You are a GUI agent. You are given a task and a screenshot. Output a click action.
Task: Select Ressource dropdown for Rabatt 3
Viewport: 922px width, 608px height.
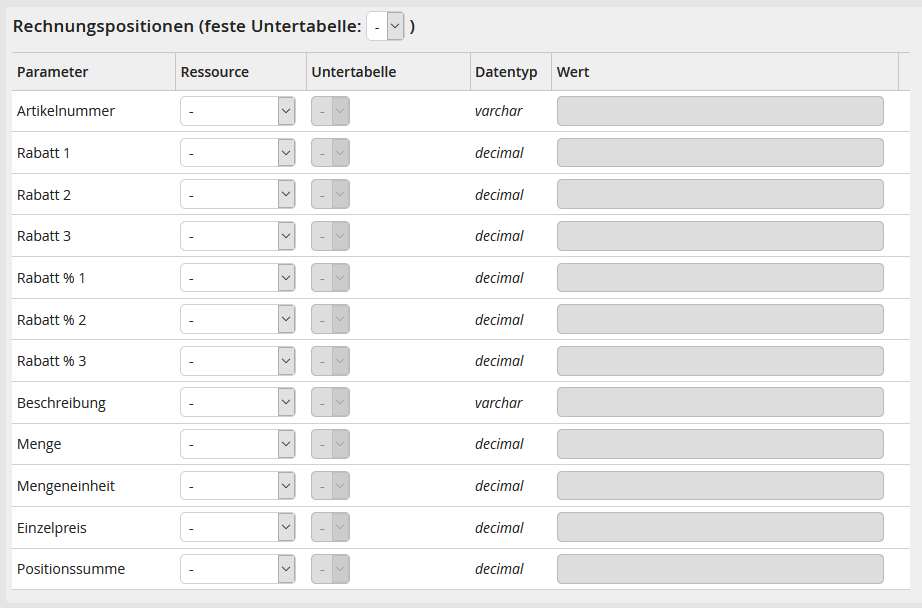click(238, 236)
